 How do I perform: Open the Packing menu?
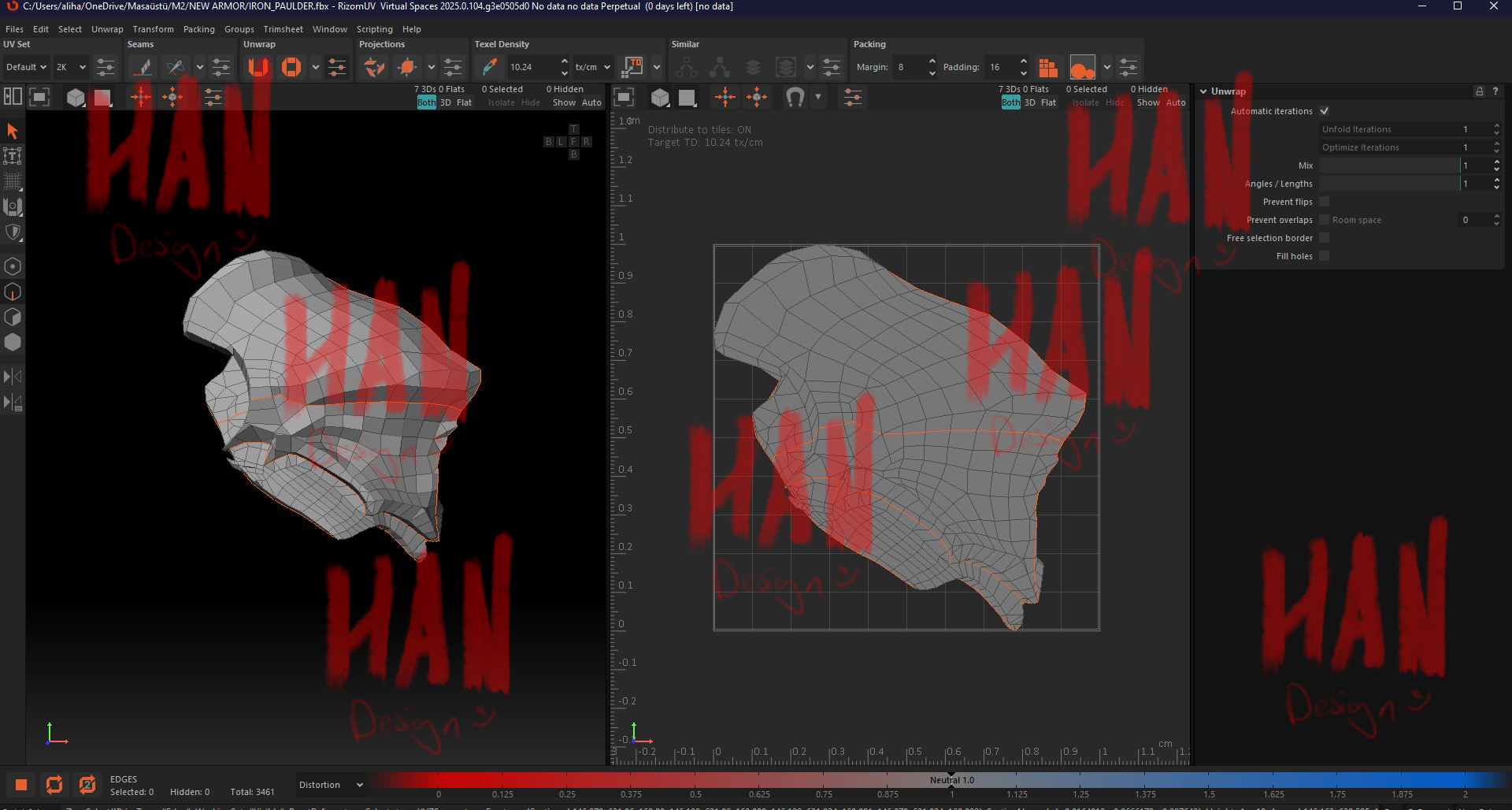coord(198,29)
